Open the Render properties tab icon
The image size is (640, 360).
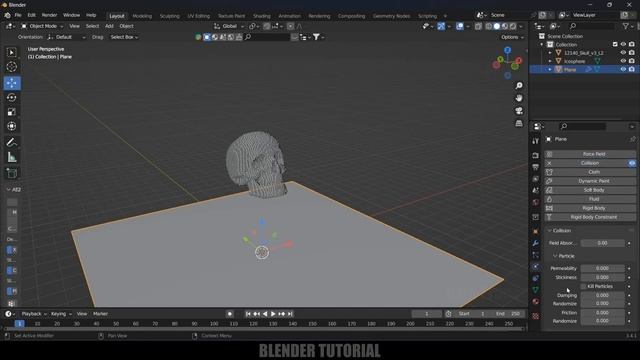[x=536, y=156]
